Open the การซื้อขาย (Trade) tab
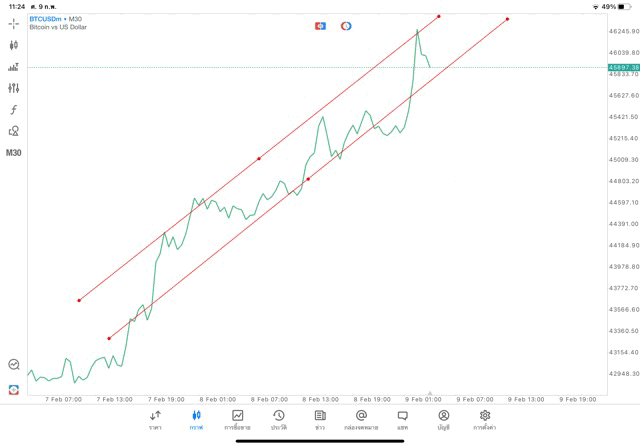 point(238,419)
